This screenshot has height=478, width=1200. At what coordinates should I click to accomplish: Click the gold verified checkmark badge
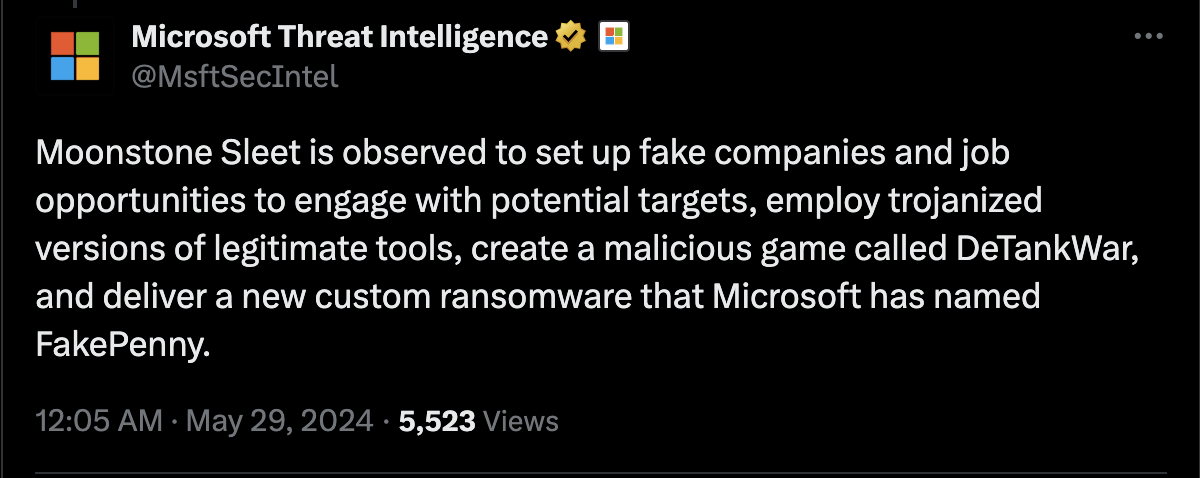[571, 38]
